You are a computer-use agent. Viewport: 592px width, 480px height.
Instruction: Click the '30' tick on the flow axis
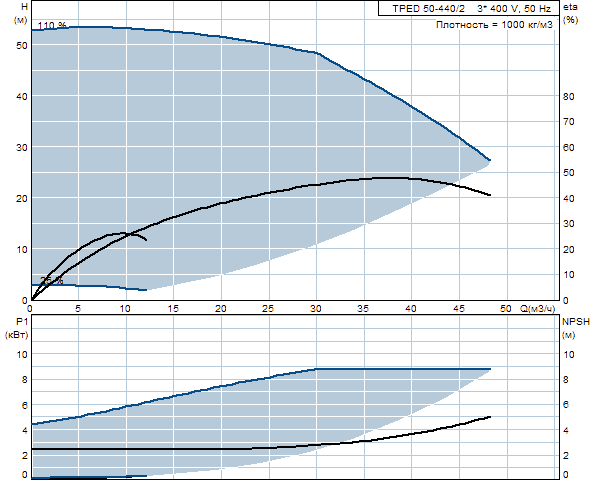[x=316, y=309]
